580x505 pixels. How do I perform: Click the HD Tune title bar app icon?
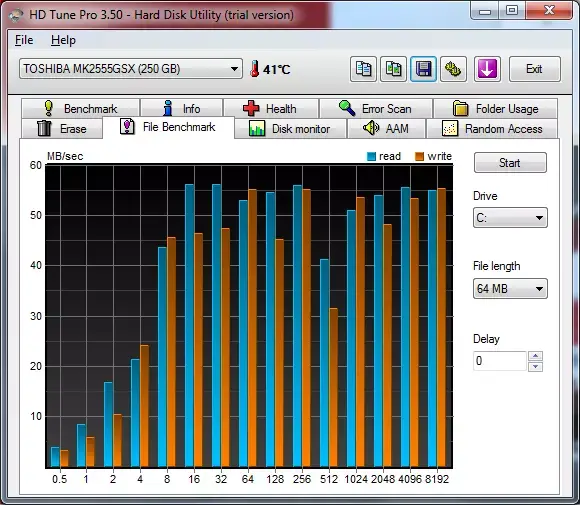(16, 15)
